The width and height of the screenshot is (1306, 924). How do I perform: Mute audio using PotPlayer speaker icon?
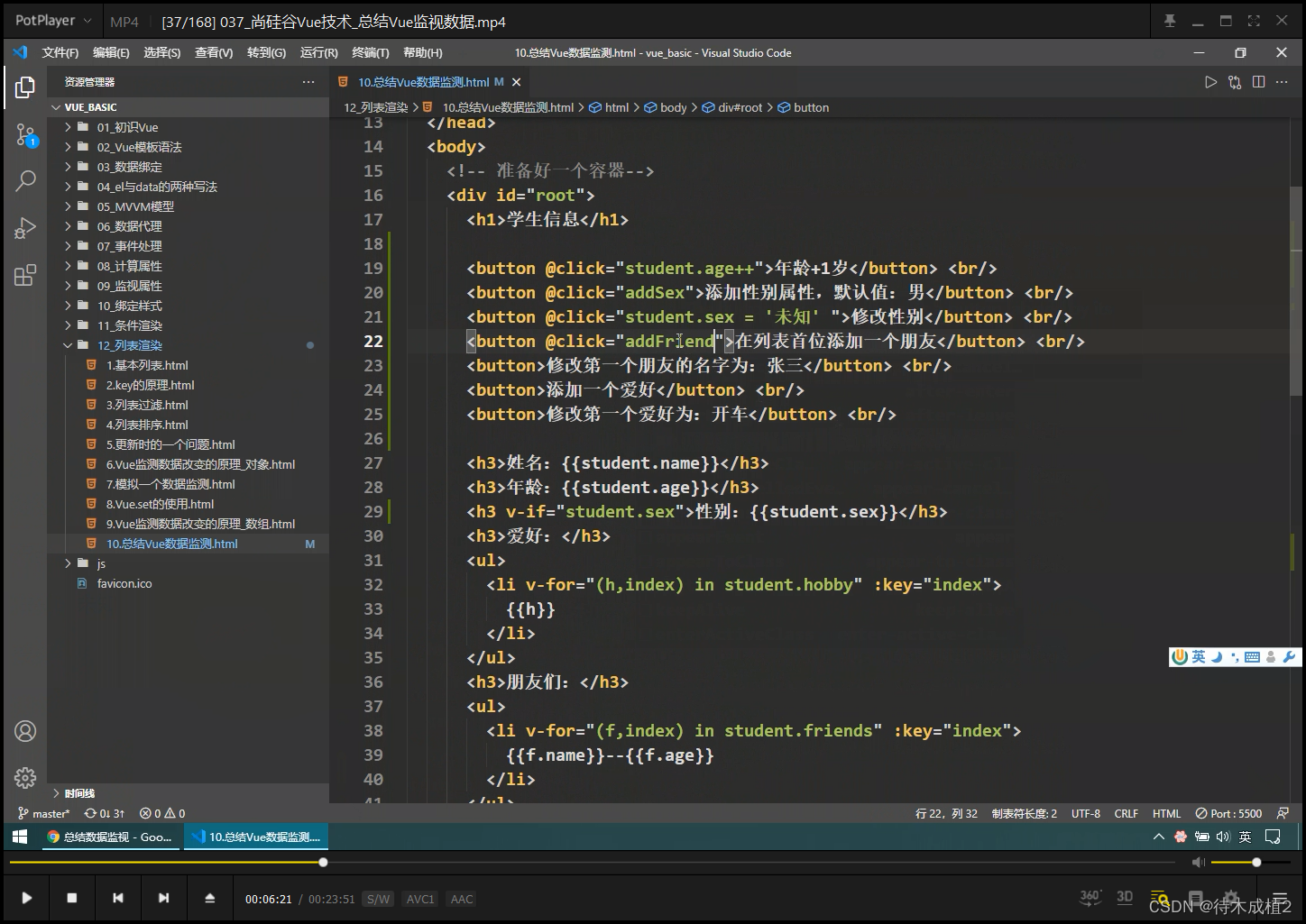click(x=1198, y=863)
